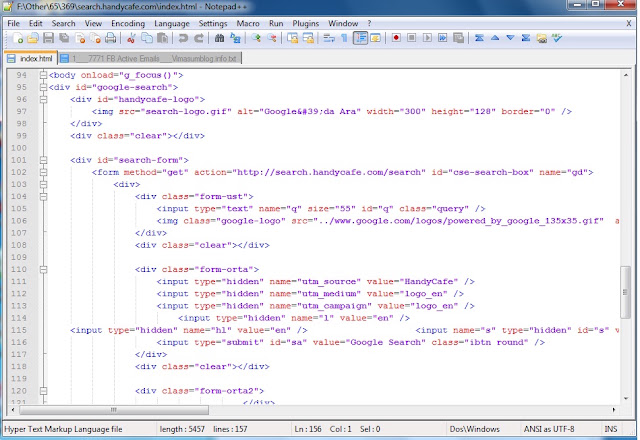Click user defined language toolbar icon
This screenshot has width=640, height=440.
[376, 38]
